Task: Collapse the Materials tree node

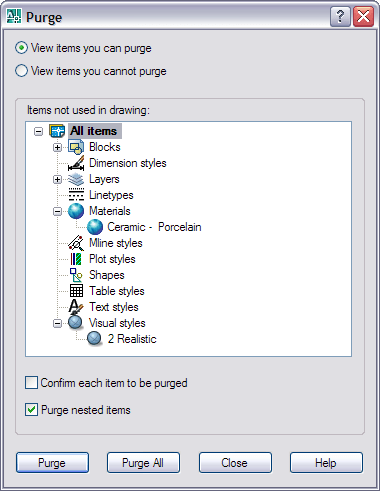Action: pos(57,211)
